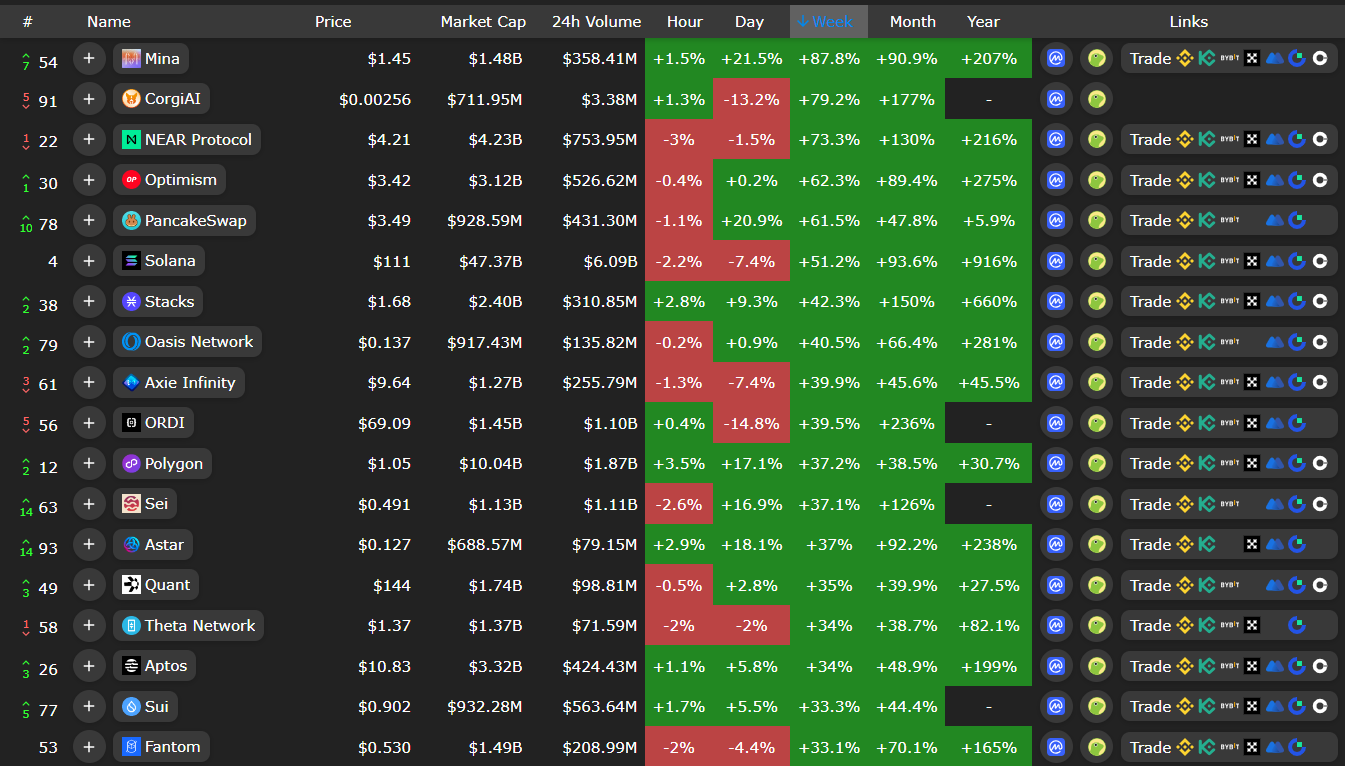Image resolution: width=1345 pixels, height=766 pixels.
Task: Open the PancakeSwap coin page
Action: tap(184, 220)
